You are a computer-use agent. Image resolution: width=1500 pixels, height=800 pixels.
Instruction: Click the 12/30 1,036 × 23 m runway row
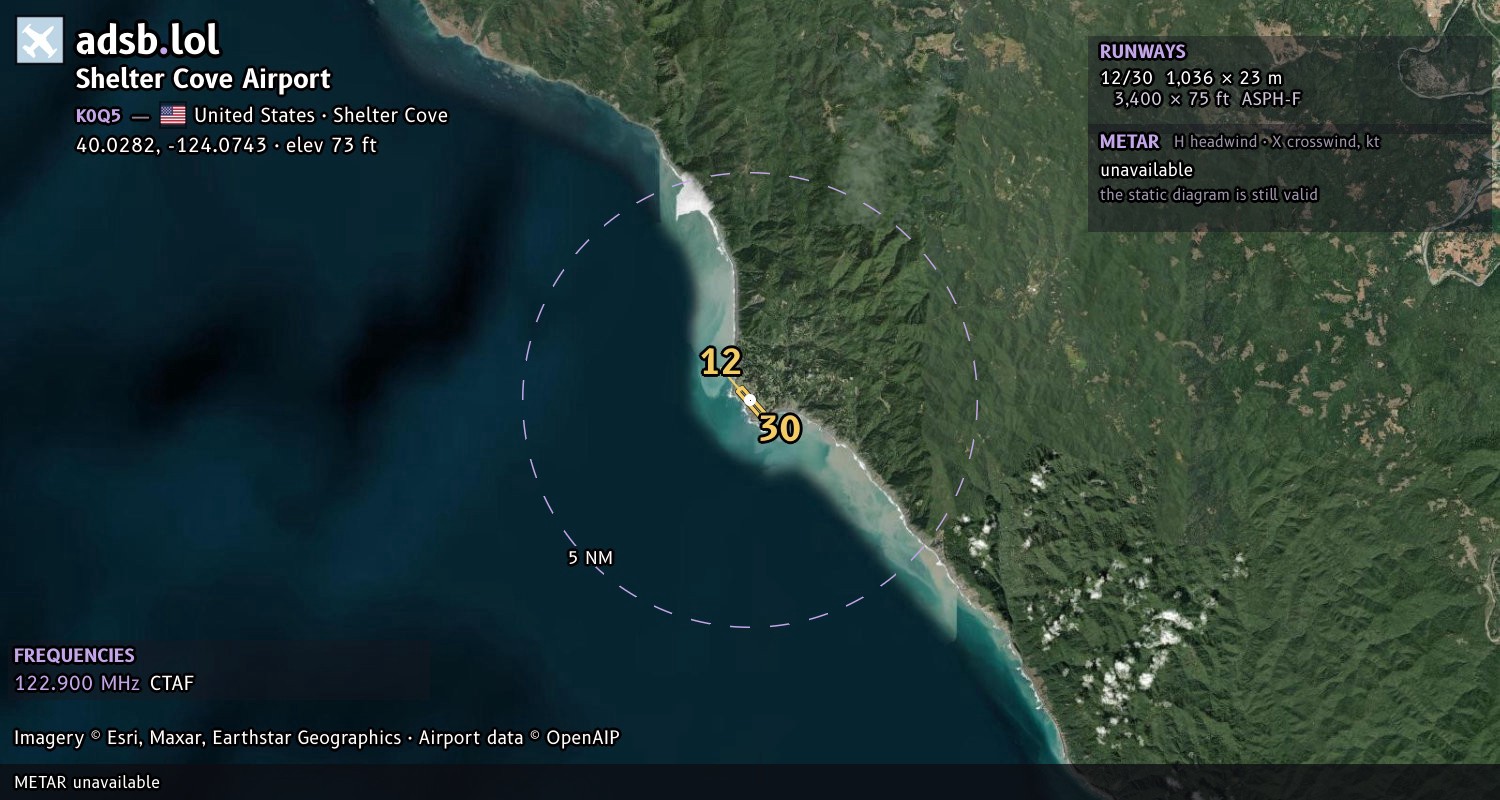1190,77
